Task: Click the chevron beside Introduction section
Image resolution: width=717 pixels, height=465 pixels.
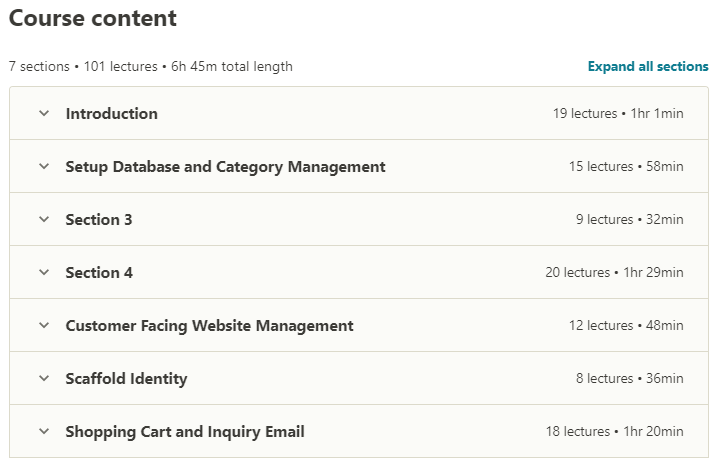Action: [x=44, y=113]
